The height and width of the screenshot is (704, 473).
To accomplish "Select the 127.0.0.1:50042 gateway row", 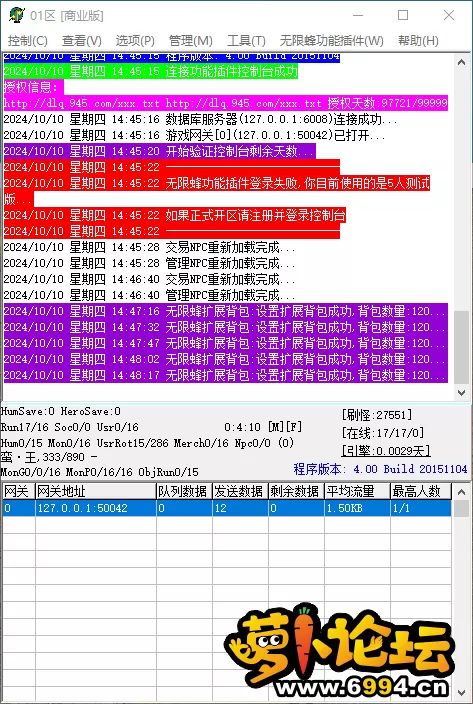I will [227, 508].
